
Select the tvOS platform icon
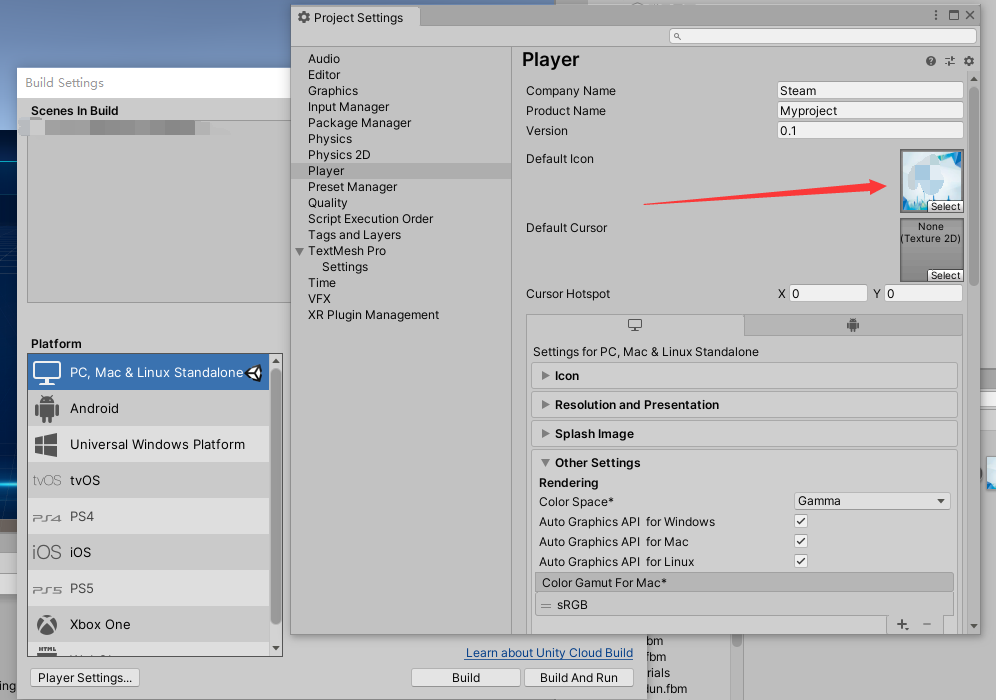[47, 480]
